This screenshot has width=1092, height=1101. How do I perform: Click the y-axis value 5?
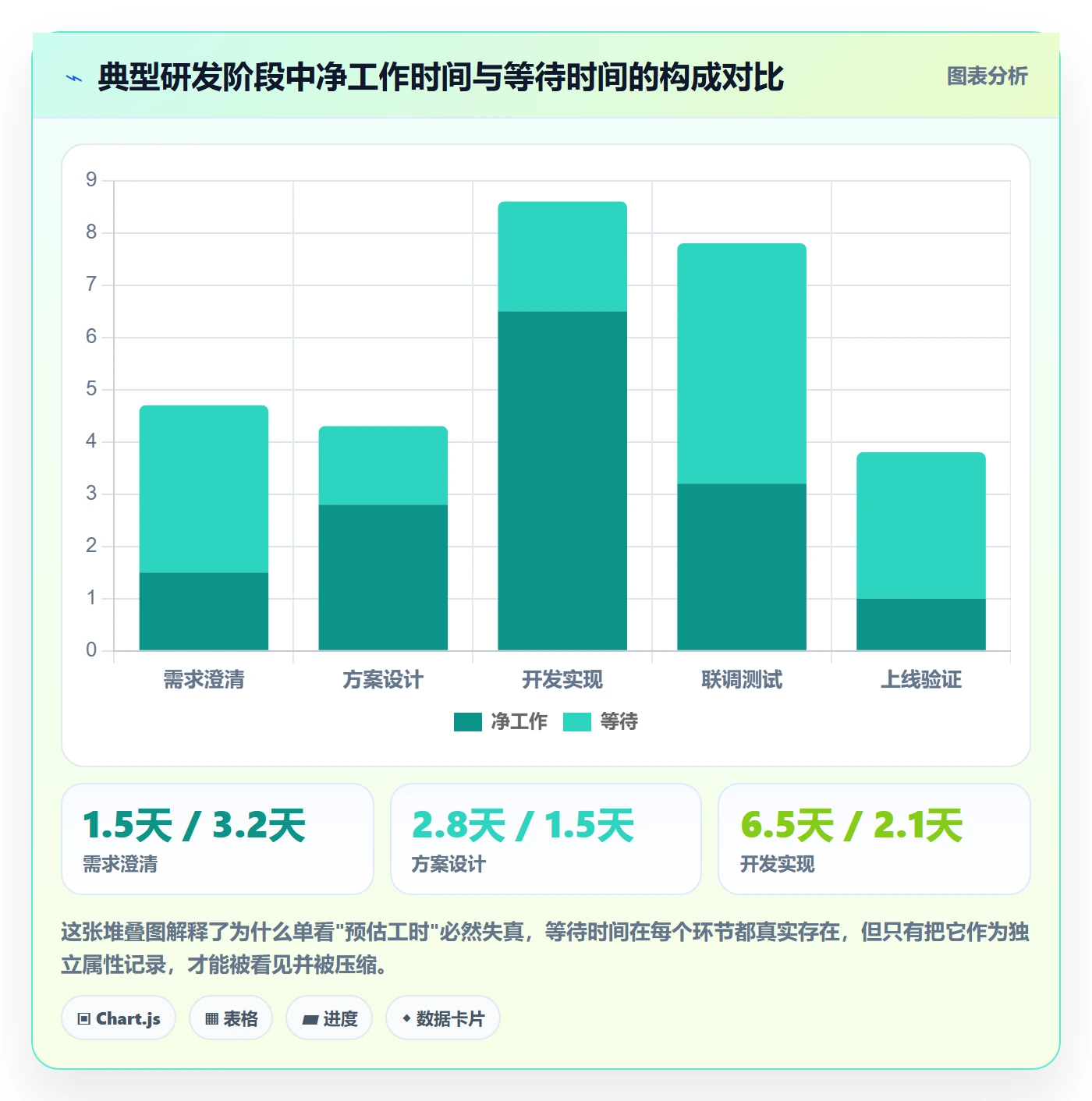pyautogui.click(x=91, y=389)
